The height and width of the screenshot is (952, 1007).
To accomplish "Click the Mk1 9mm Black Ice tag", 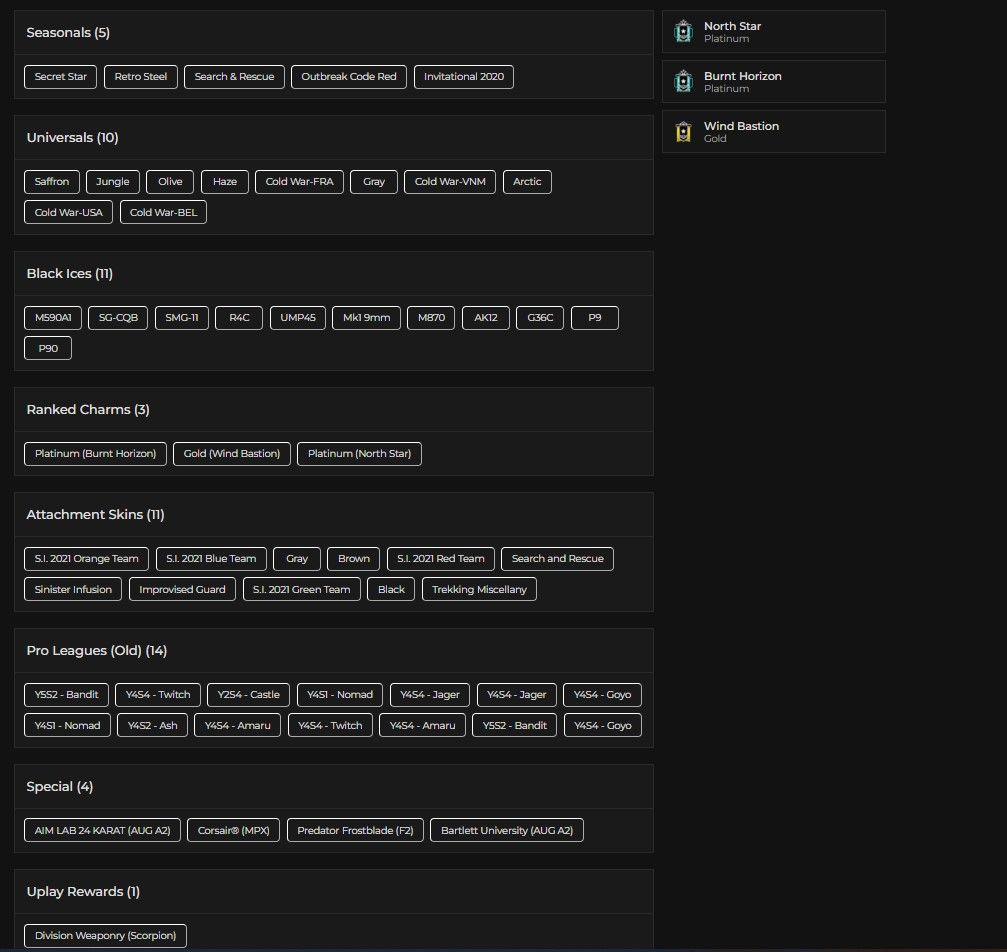I will click(x=367, y=318).
